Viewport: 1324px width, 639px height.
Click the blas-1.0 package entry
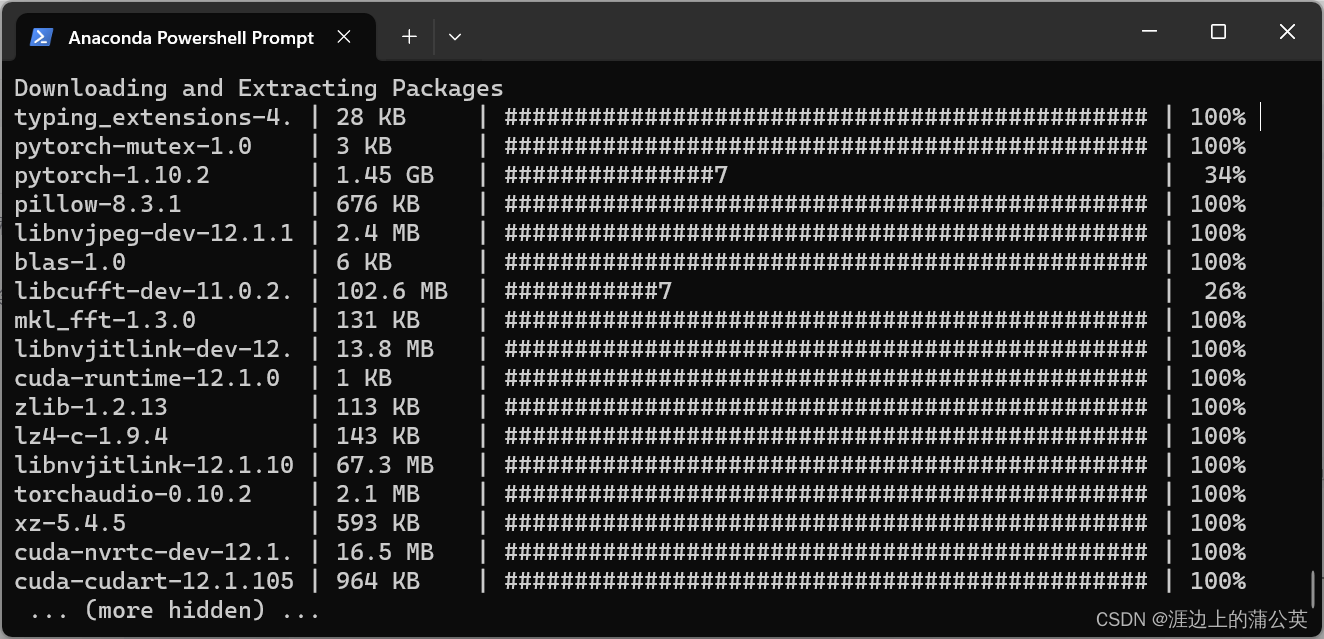pos(70,262)
